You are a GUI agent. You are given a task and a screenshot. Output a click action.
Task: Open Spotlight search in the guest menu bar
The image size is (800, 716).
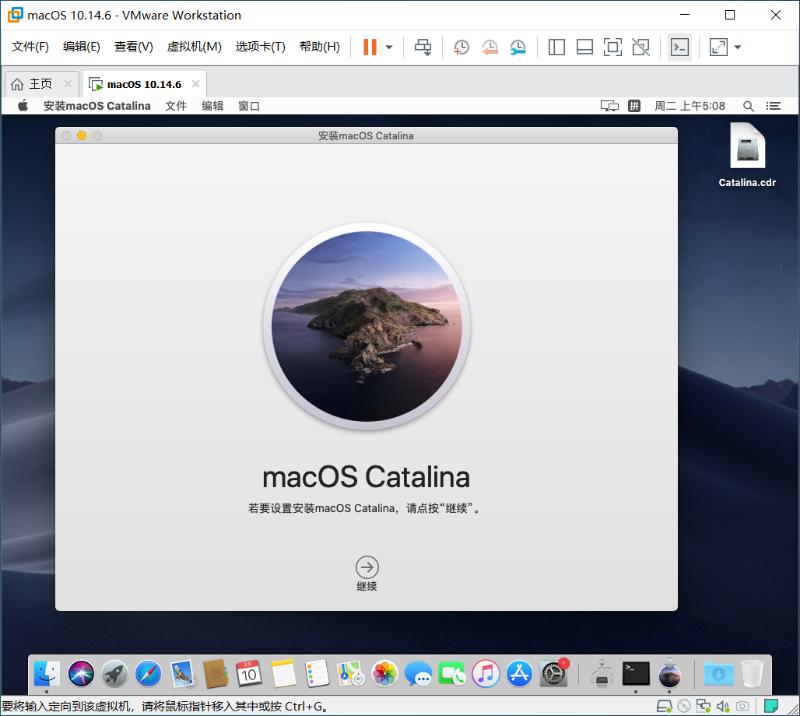point(748,105)
